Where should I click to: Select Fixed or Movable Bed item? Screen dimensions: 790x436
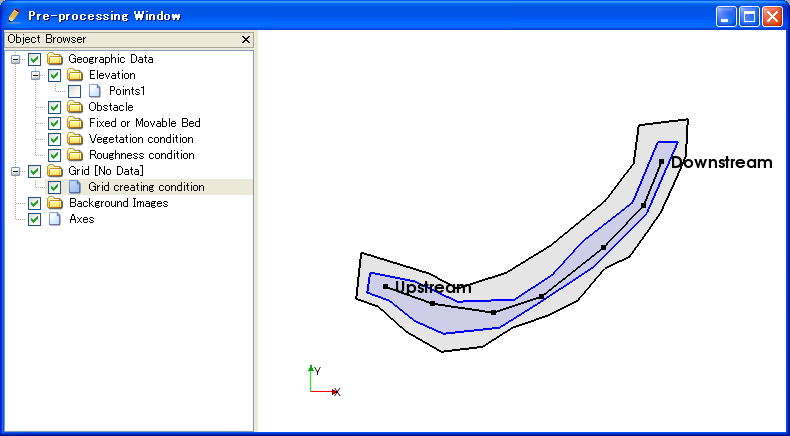145,123
